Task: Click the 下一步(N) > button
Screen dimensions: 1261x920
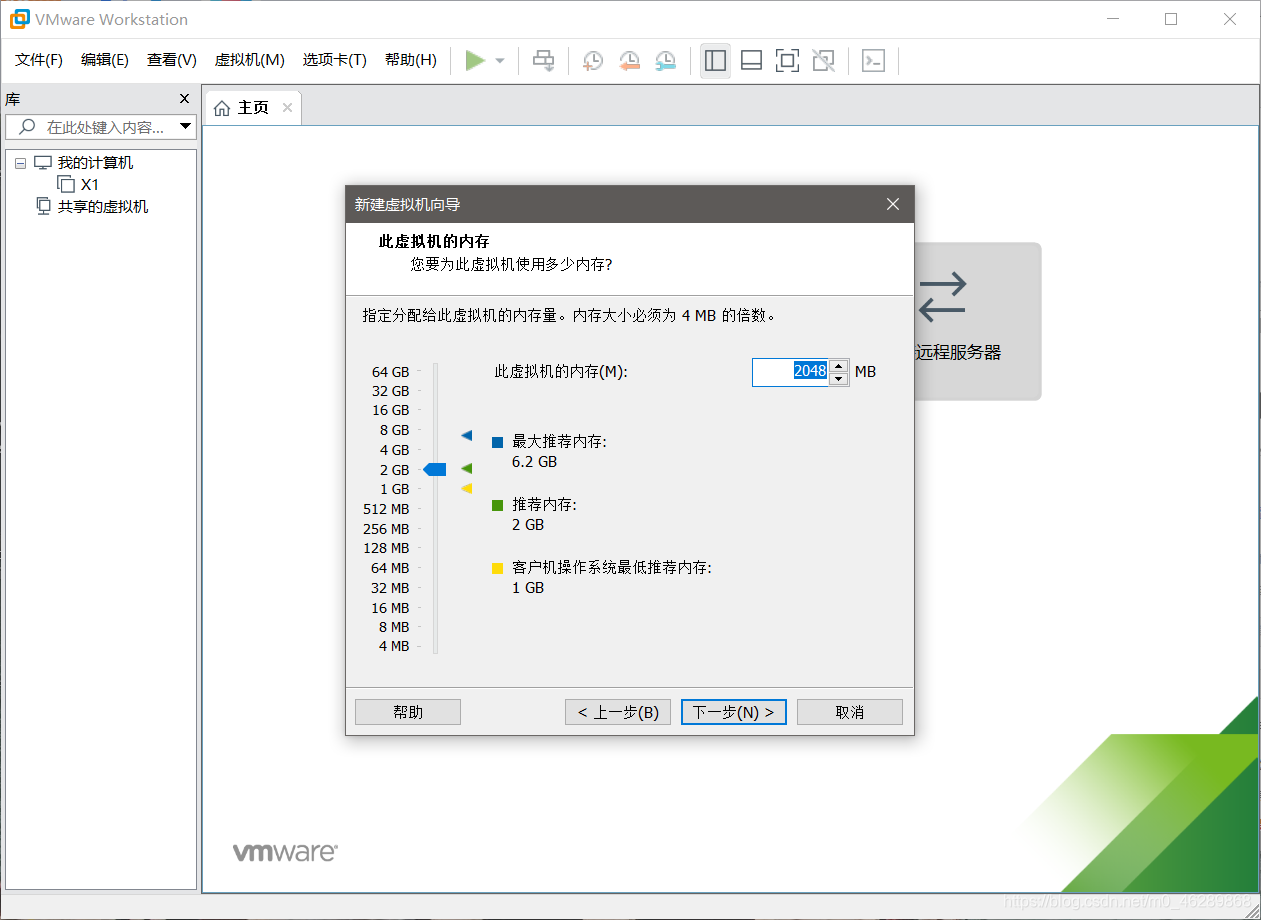Action: 734,712
